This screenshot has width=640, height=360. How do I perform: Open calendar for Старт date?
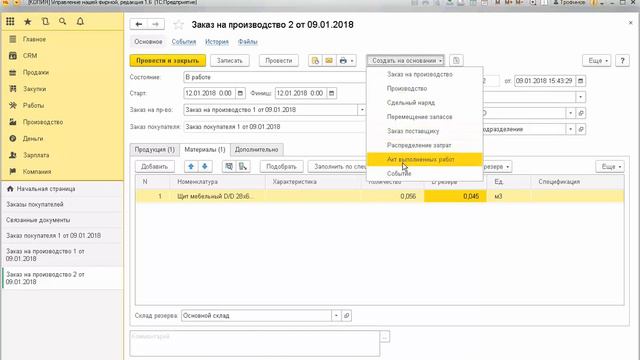240,93
